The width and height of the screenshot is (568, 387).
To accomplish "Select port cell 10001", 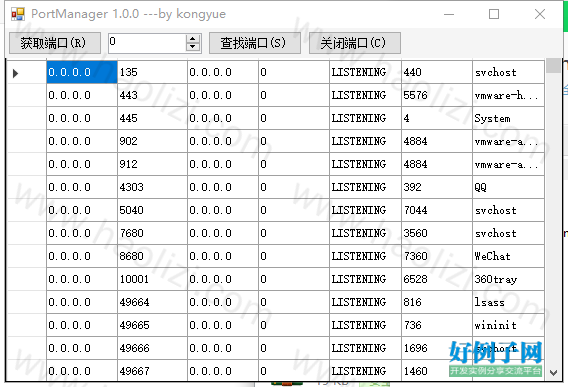I will coord(152,279).
